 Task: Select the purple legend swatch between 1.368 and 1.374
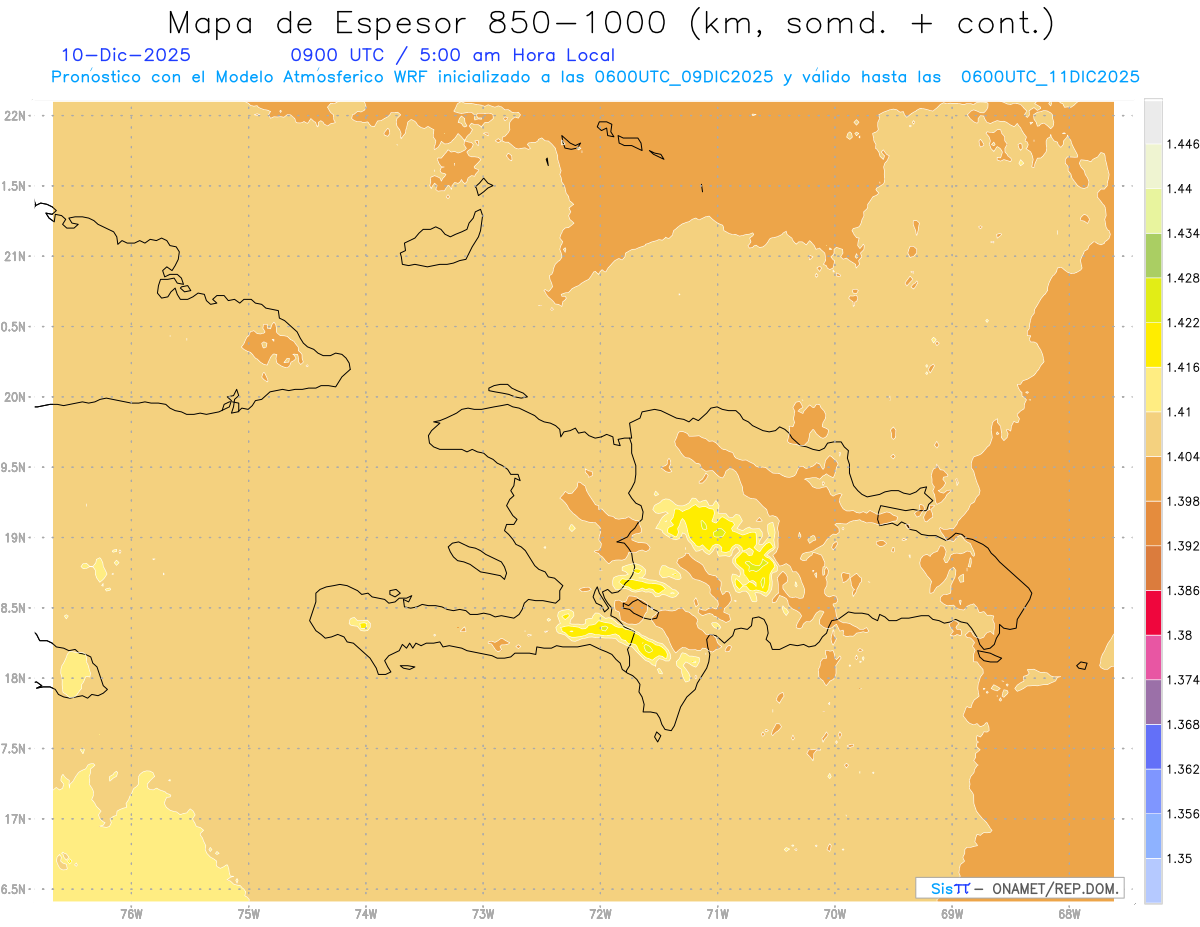[1153, 702]
